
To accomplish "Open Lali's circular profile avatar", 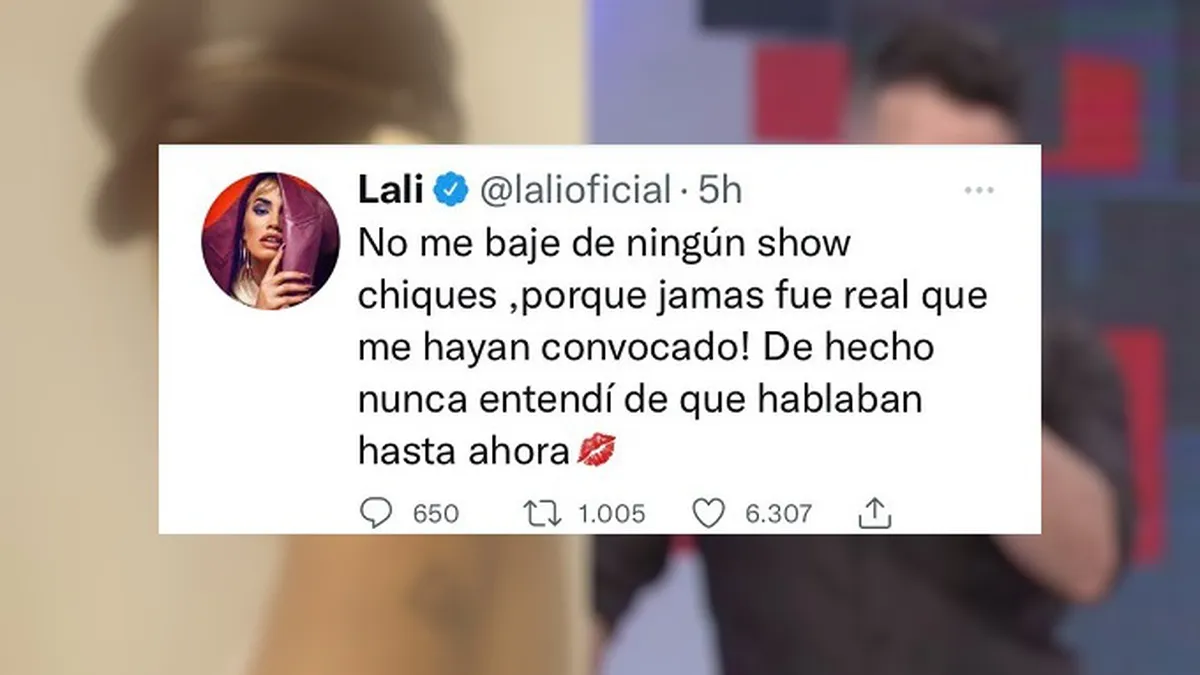I will tap(270, 240).
